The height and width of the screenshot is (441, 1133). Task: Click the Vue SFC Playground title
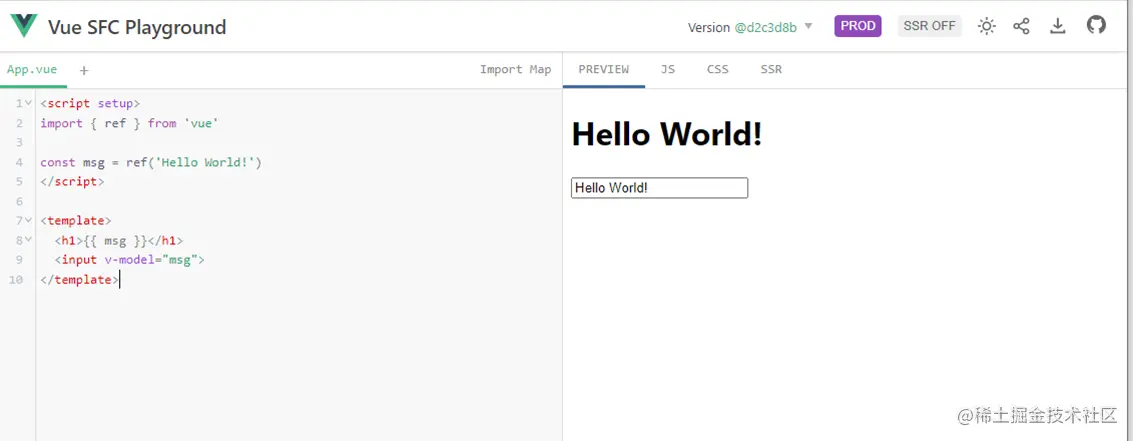pos(137,27)
